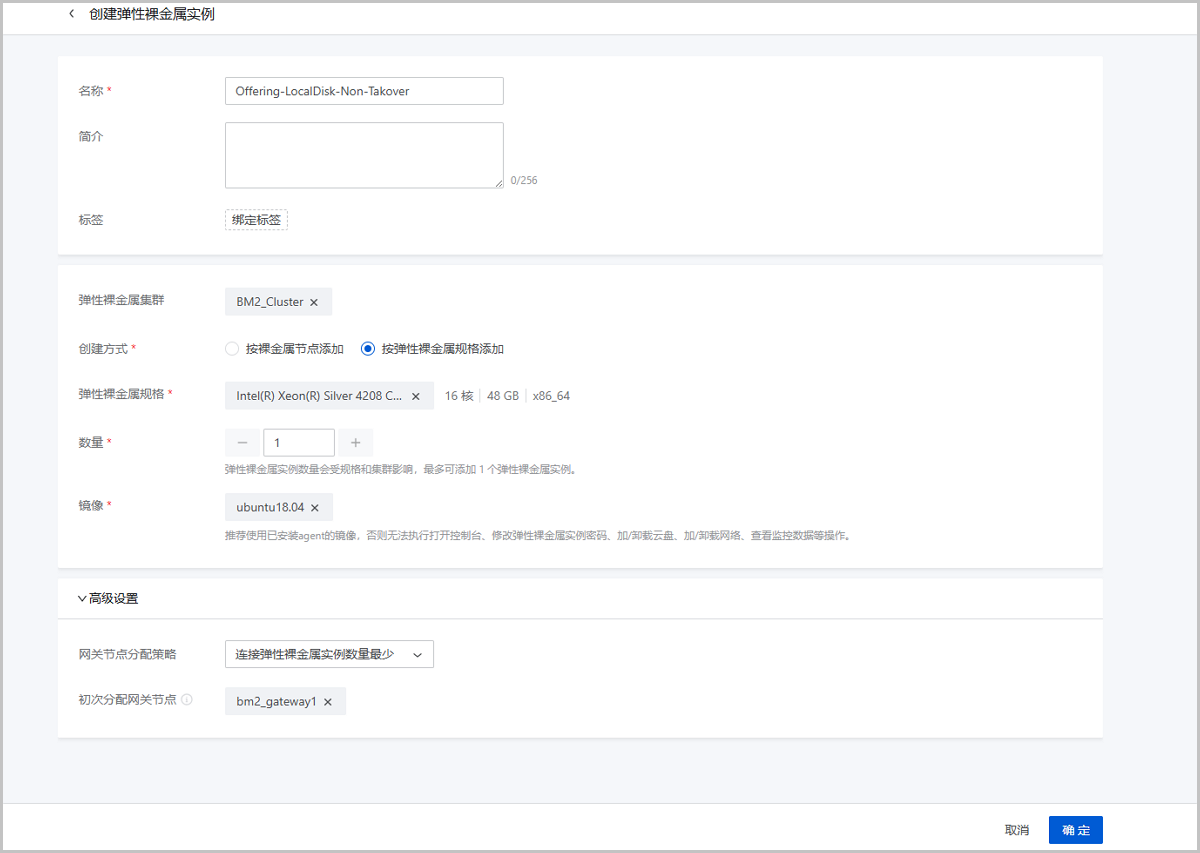
Task: Remove the BM2_Cluster tag via its x icon
Action: tap(314, 302)
